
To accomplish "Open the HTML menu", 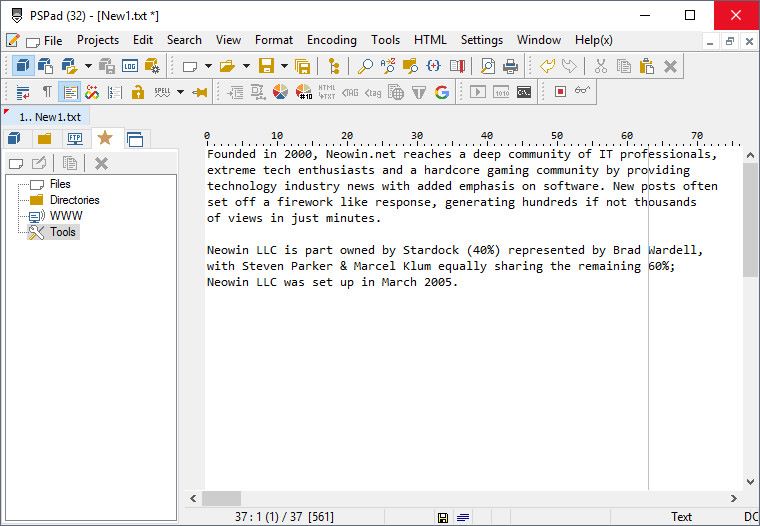I will click(430, 40).
